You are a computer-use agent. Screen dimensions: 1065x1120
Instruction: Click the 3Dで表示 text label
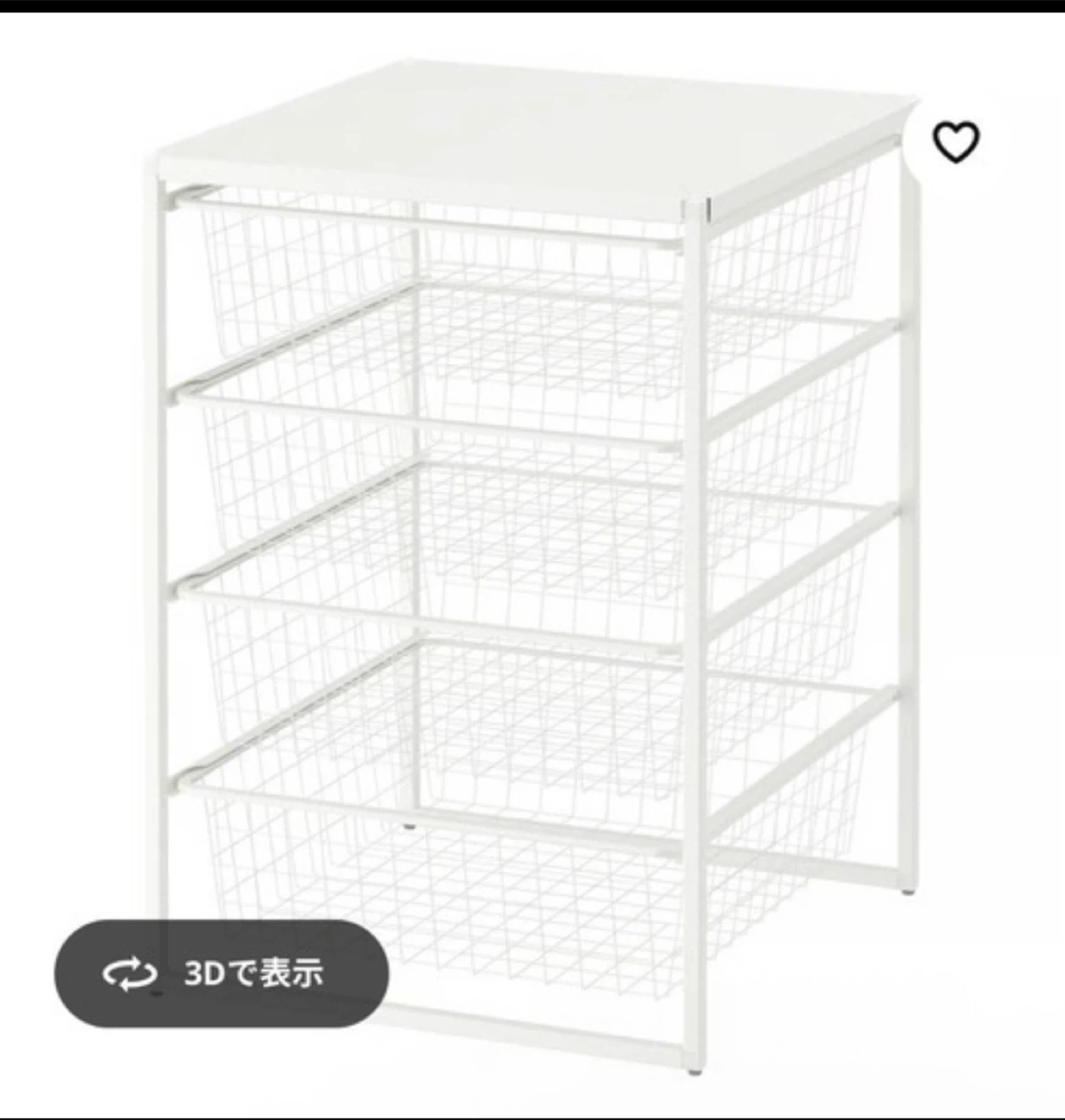tap(254, 973)
